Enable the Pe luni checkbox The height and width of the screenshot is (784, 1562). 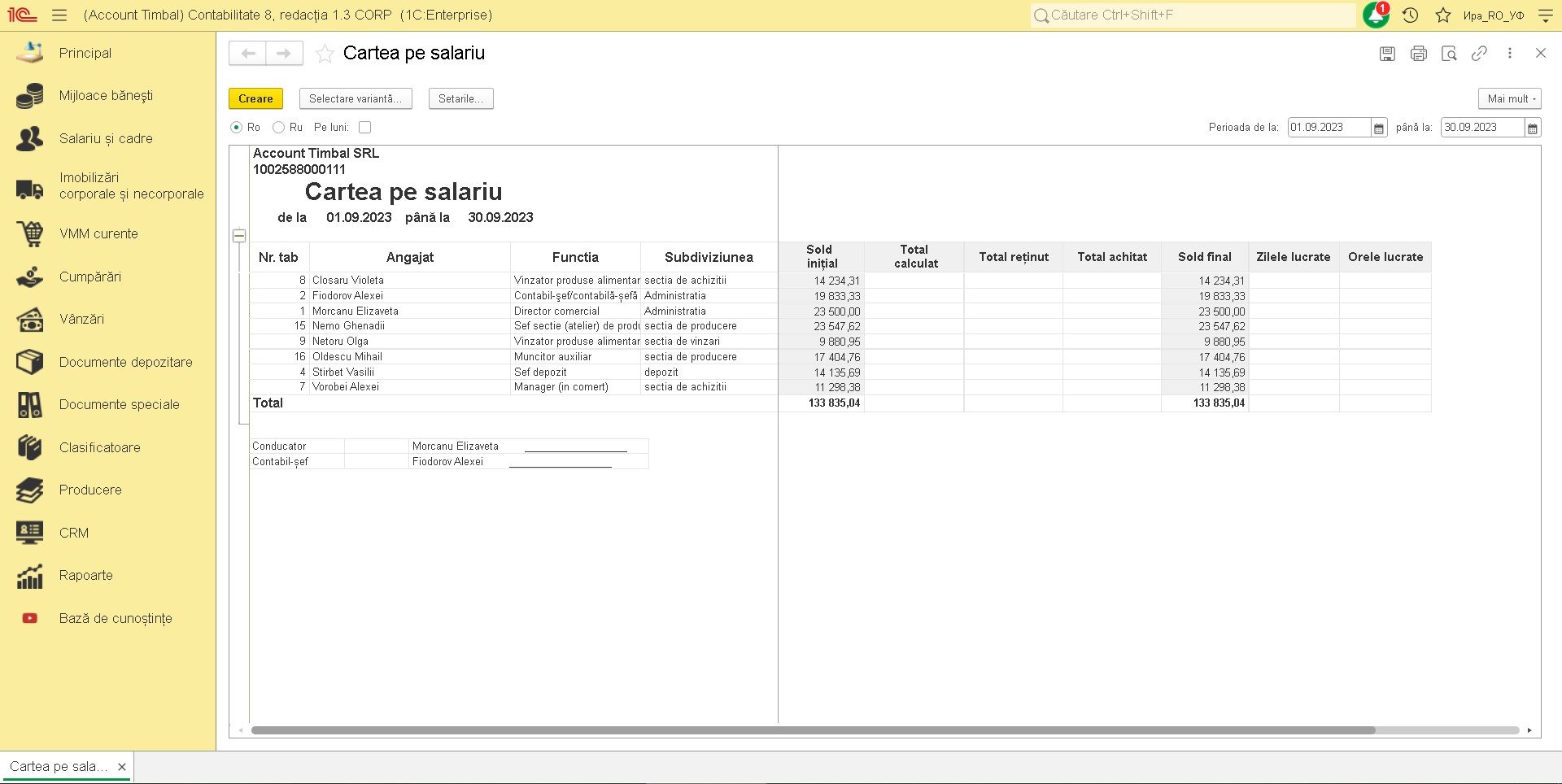tap(365, 128)
